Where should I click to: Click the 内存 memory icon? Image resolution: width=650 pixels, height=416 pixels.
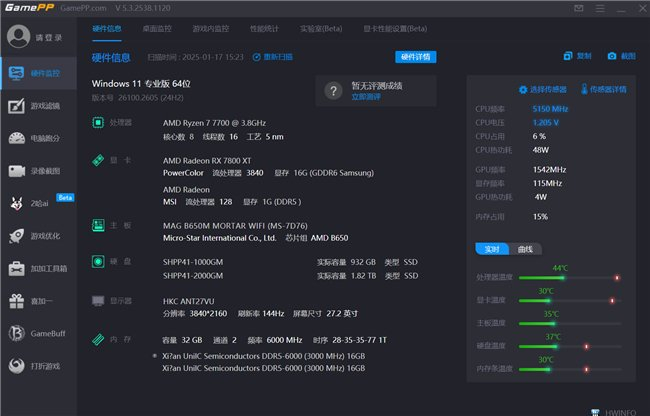(98, 339)
